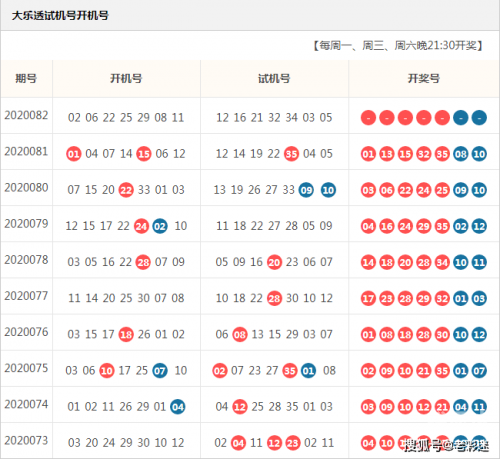Click red ball 28 in 2020078 开机号
500x459 pixels.
point(143,262)
